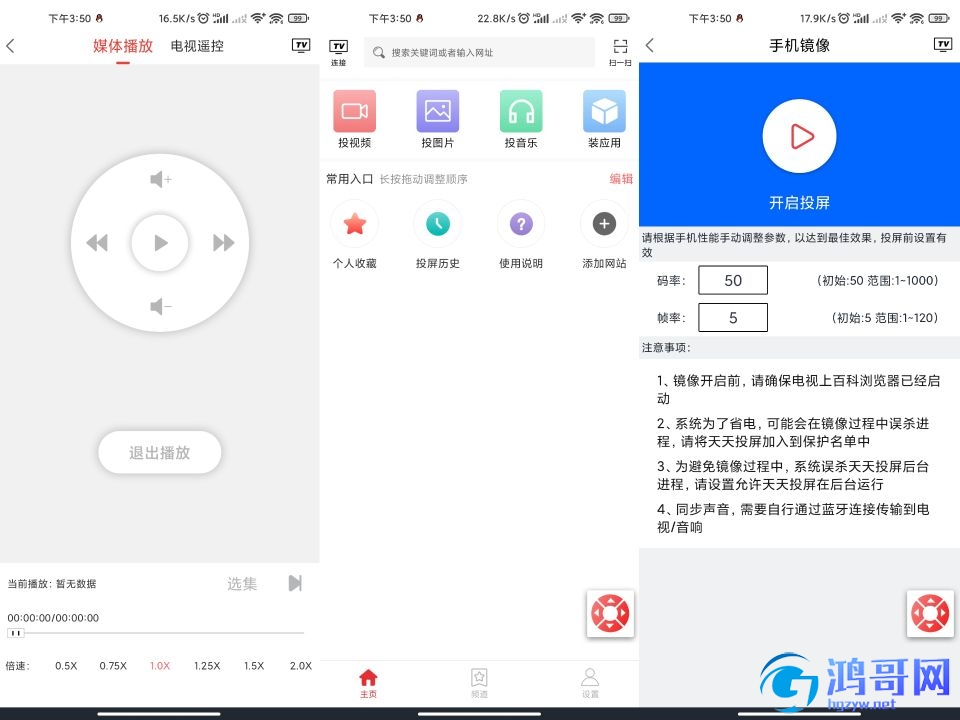Skip to next episode icon
Screen dimensions: 960x720
295,583
